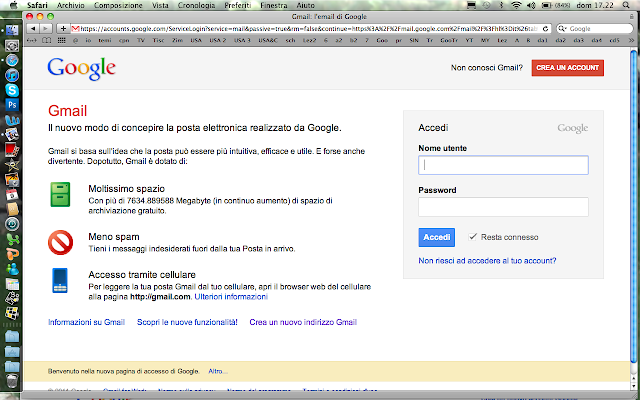Reload the page with refresh icon
640x400 pixels.
click(545, 29)
